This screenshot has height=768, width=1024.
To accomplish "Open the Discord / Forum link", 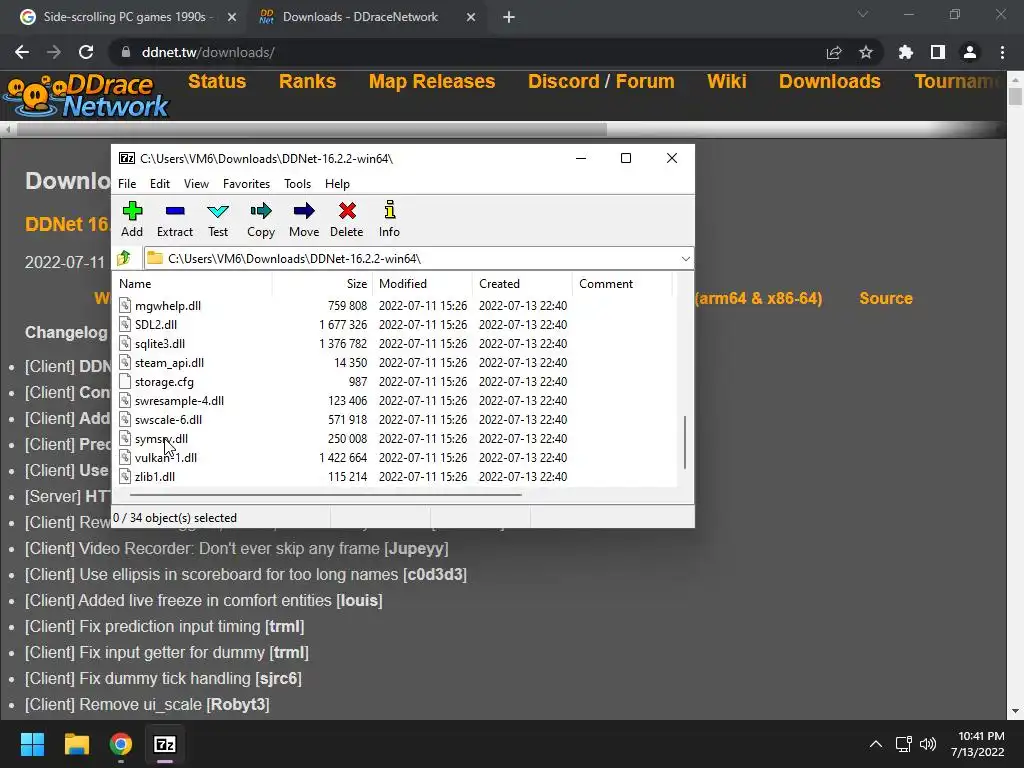I will tap(601, 81).
